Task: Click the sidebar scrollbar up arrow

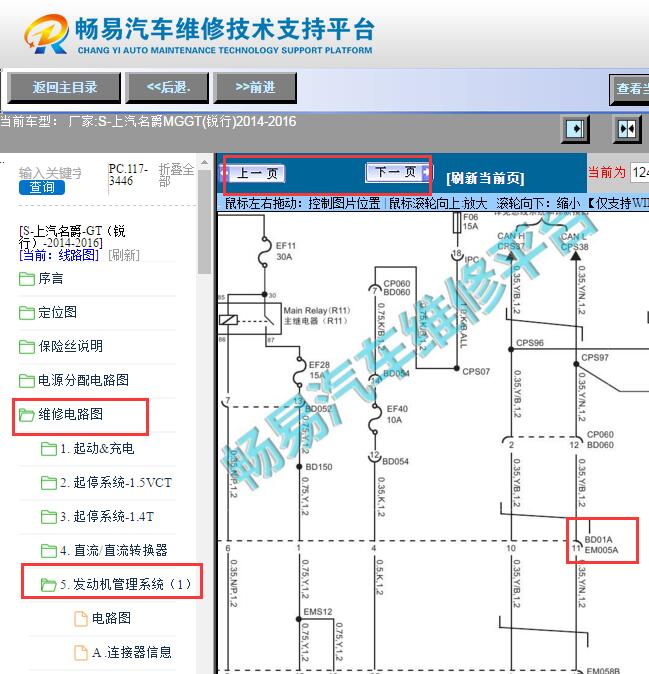Action: tap(205, 163)
